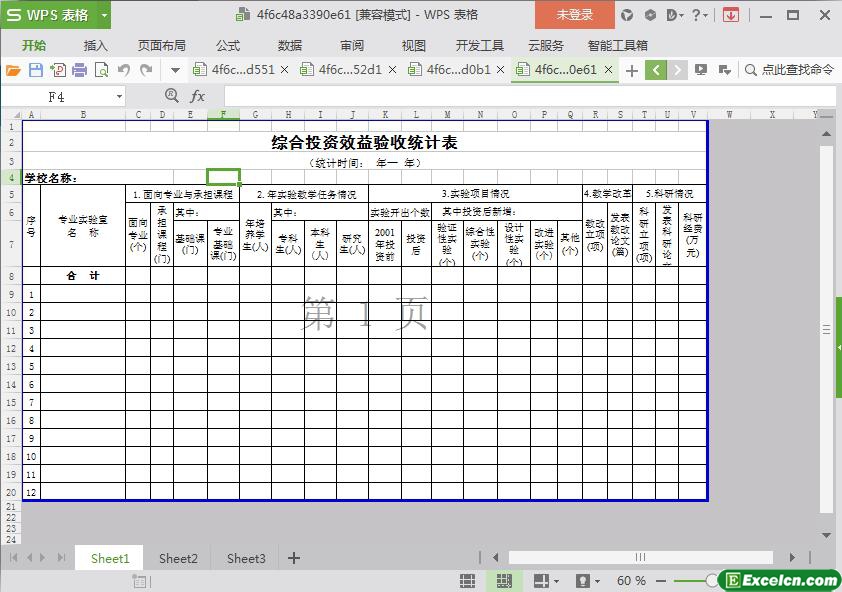This screenshot has width=842, height=592.
Task: Switch to normal view in status bar
Action: pos(467,581)
